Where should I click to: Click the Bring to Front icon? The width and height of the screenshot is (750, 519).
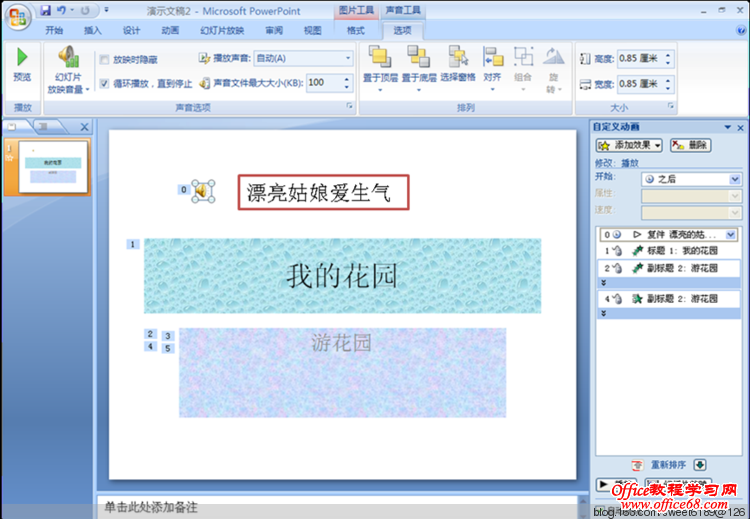pyautogui.click(x=380, y=57)
